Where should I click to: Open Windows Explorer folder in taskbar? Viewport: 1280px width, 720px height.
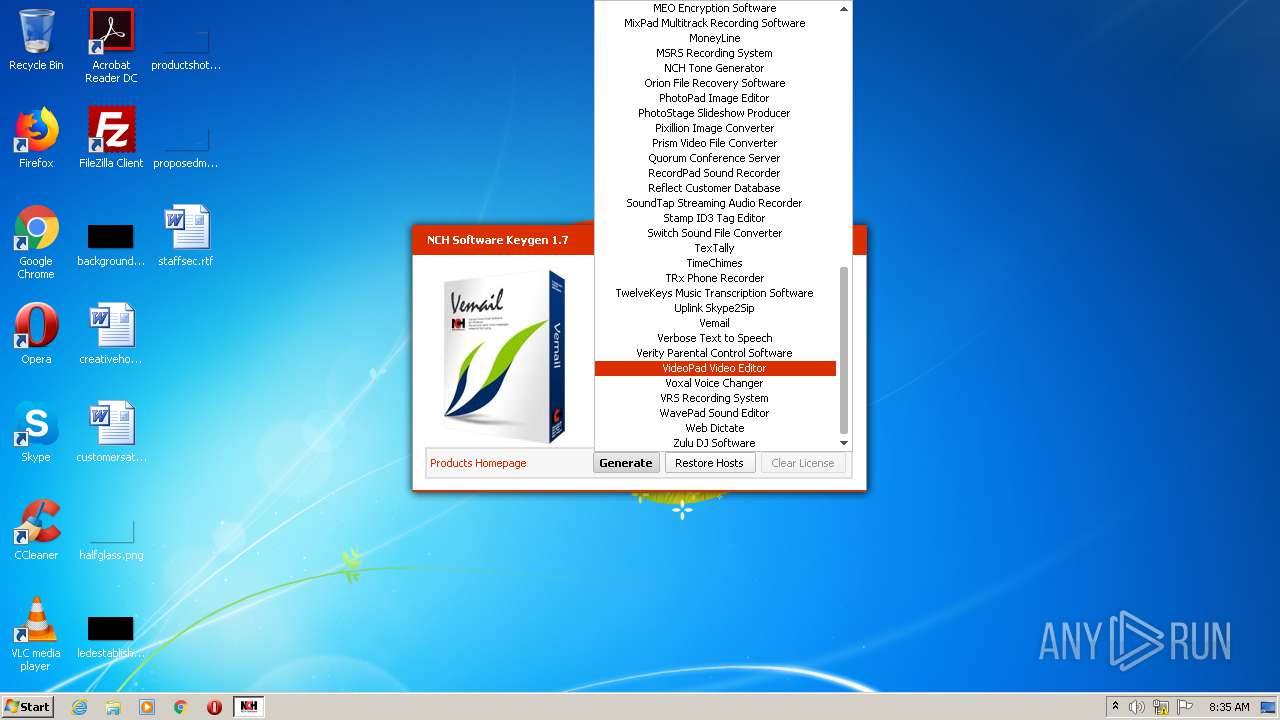[113, 707]
